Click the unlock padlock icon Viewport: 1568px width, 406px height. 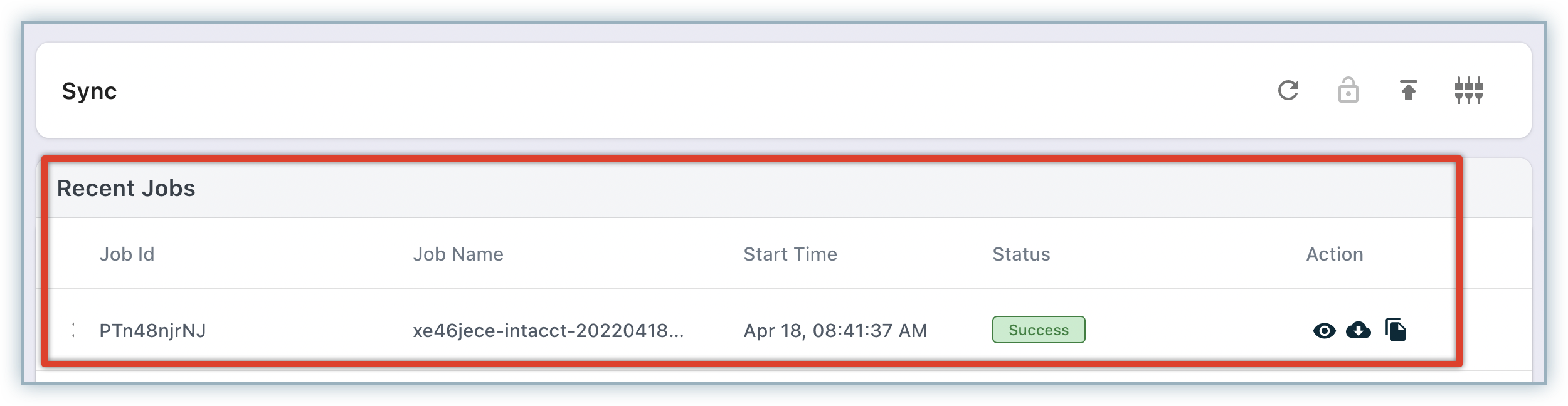tap(1348, 91)
